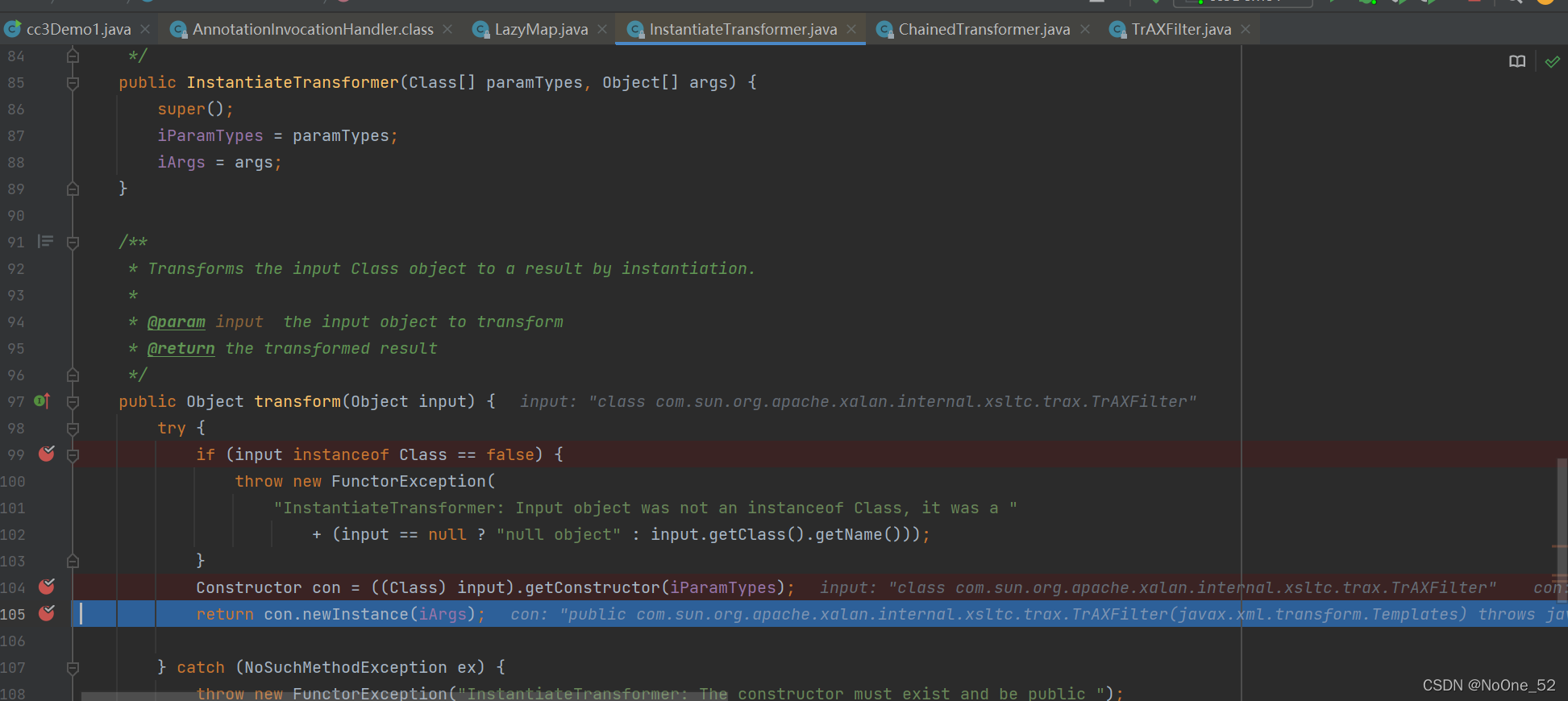Click the AnnotationInvocationHandler.class tab icon
The image size is (1568, 701).
coord(179,30)
